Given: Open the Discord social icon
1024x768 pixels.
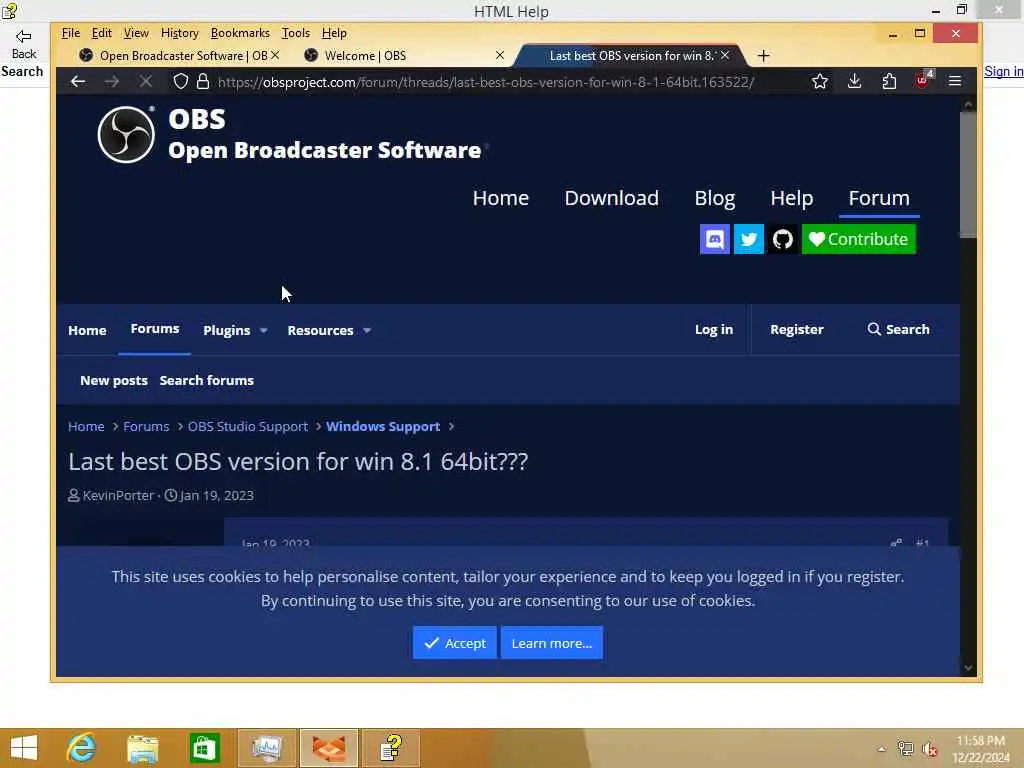Looking at the screenshot, I should [x=714, y=239].
